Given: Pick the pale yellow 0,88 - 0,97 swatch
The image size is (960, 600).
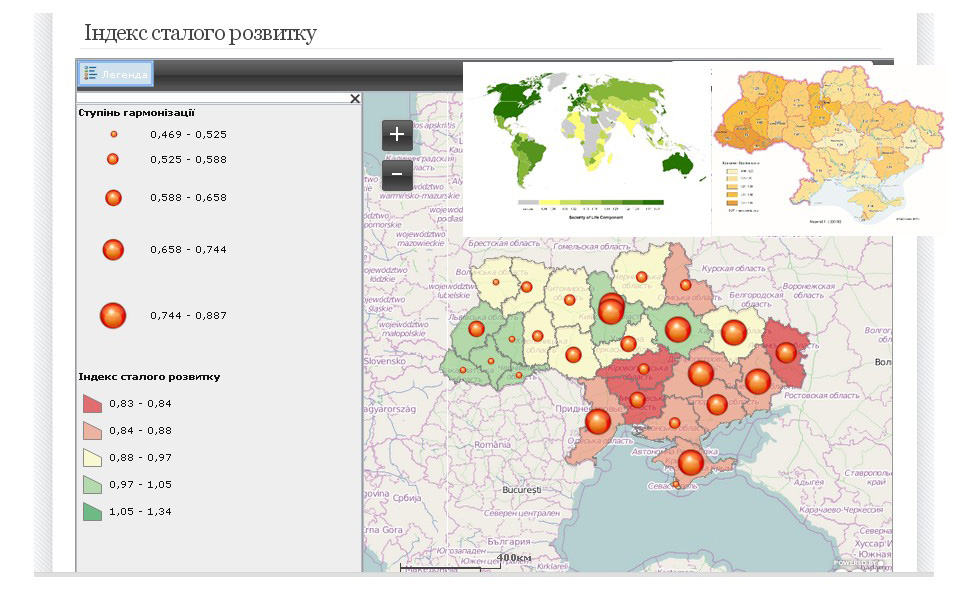Looking at the screenshot, I should pyautogui.click(x=93, y=458).
